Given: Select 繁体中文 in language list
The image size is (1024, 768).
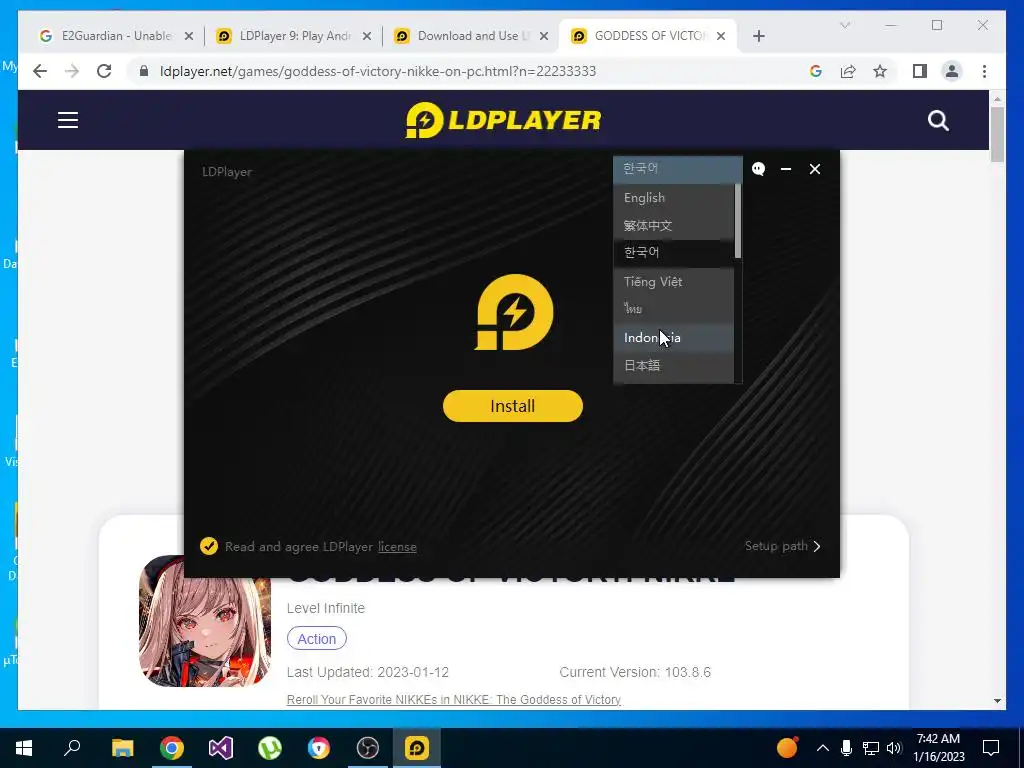Looking at the screenshot, I should pos(674,225).
